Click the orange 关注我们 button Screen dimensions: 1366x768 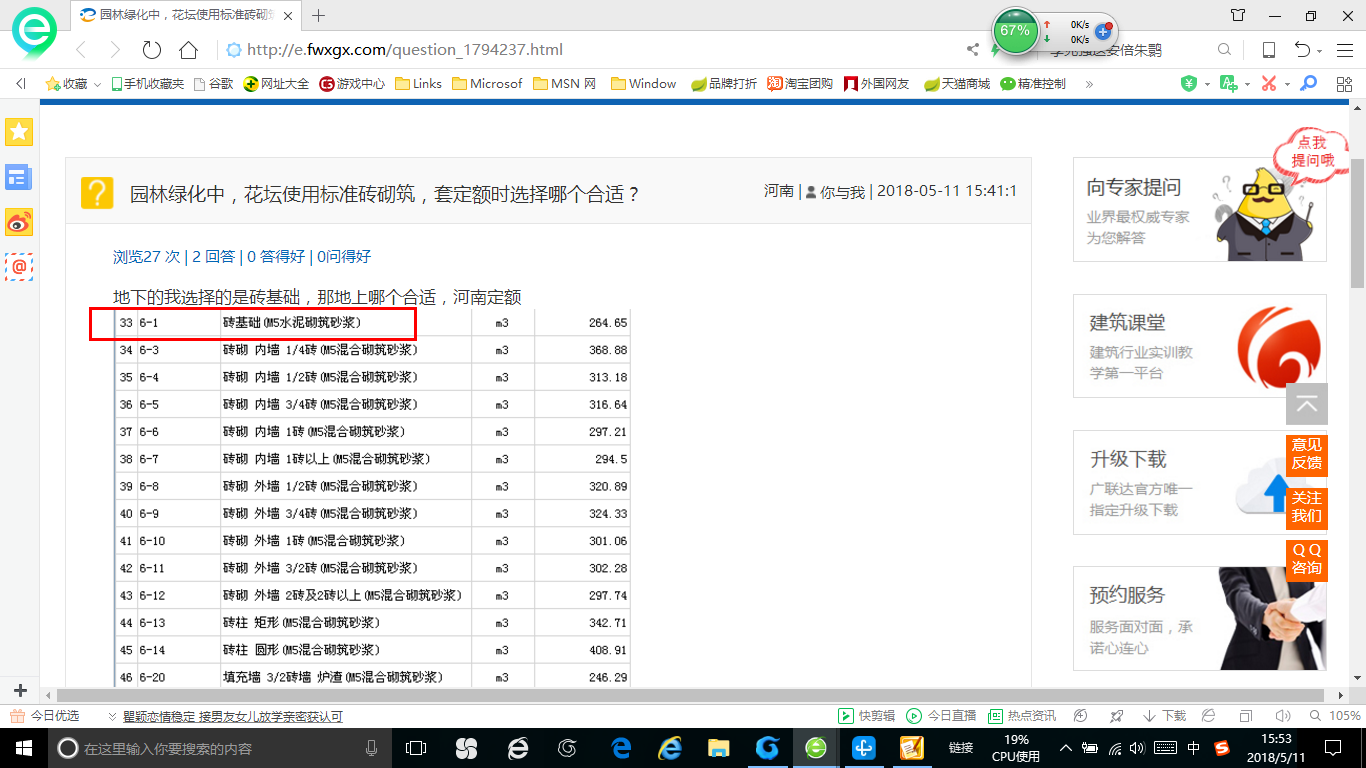[x=1307, y=507]
